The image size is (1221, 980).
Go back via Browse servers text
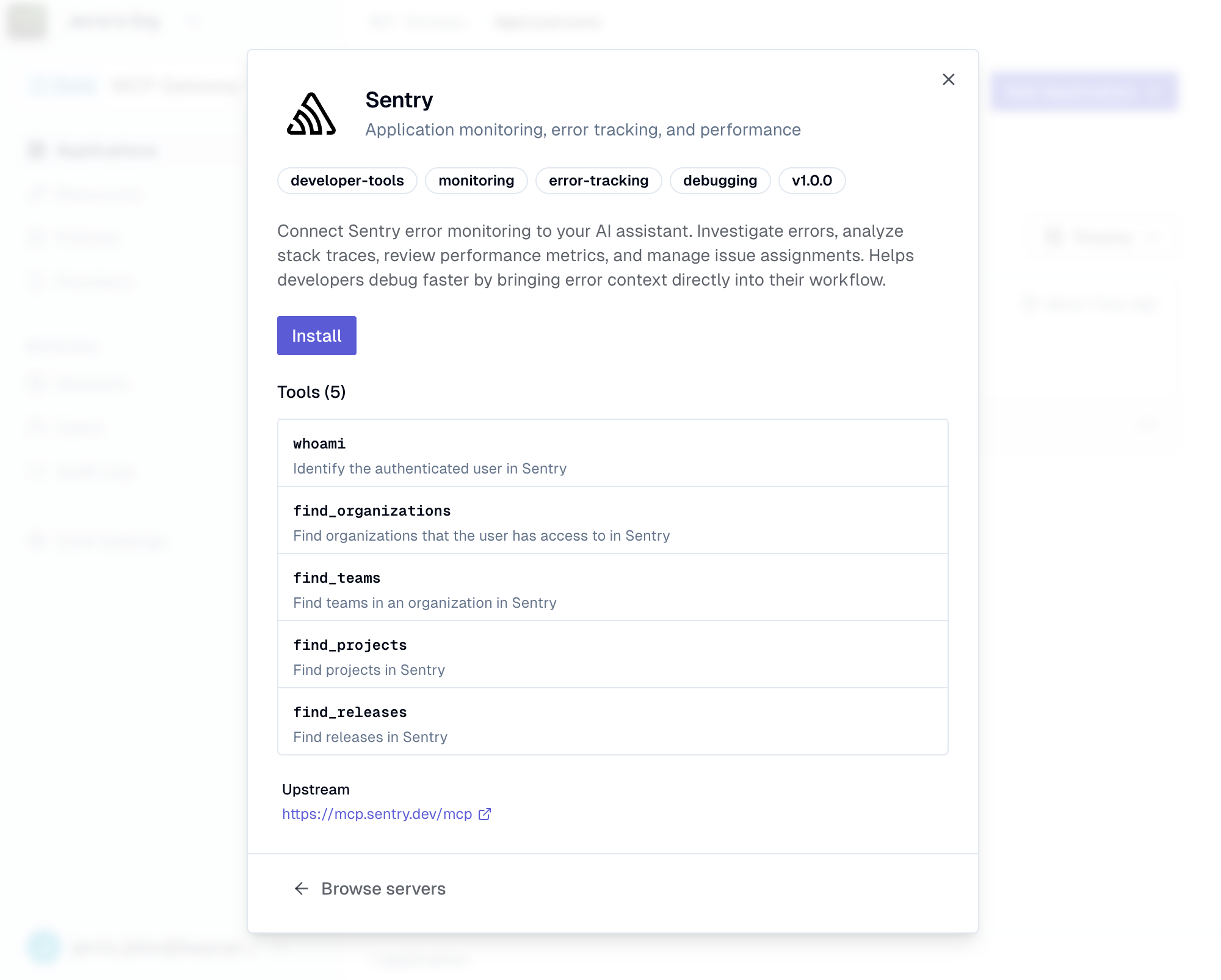click(383, 888)
